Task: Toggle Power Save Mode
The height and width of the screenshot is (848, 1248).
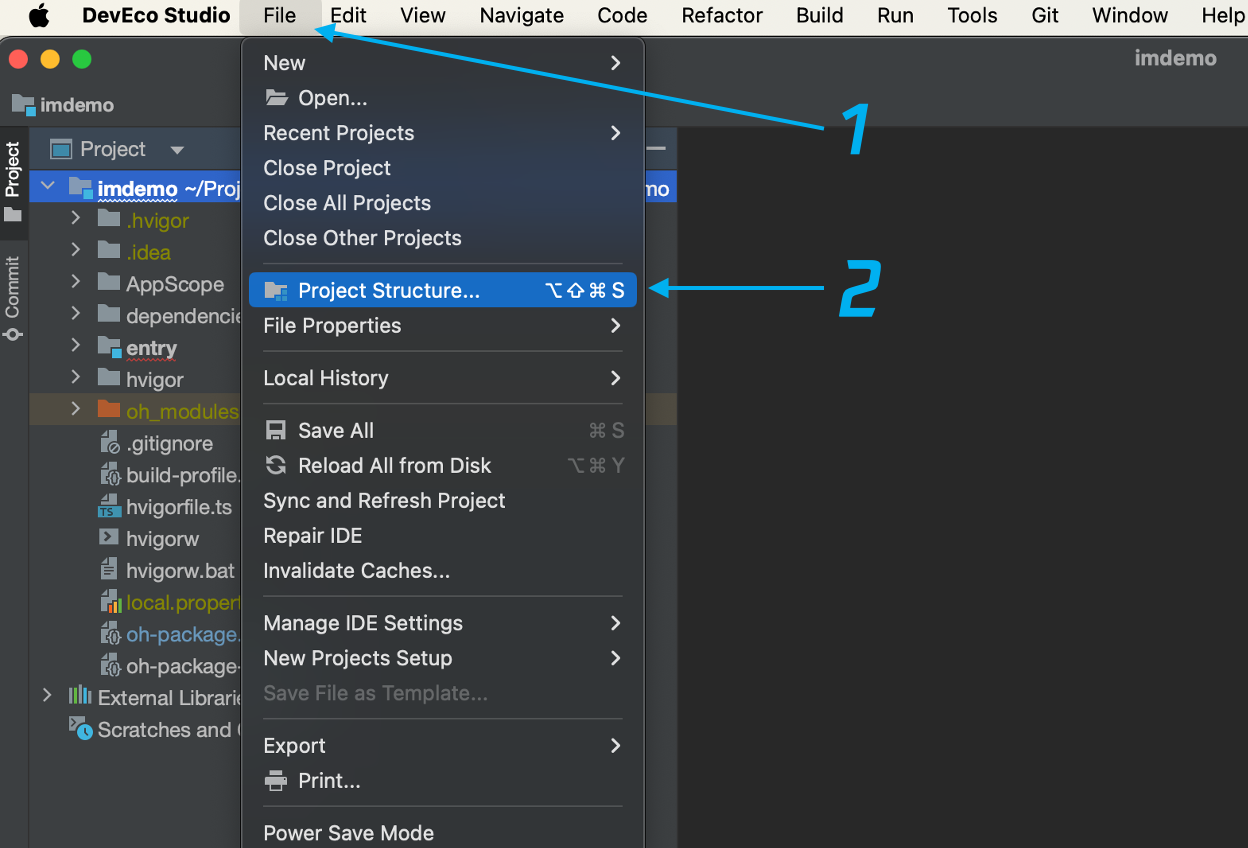Action: (348, 833)
